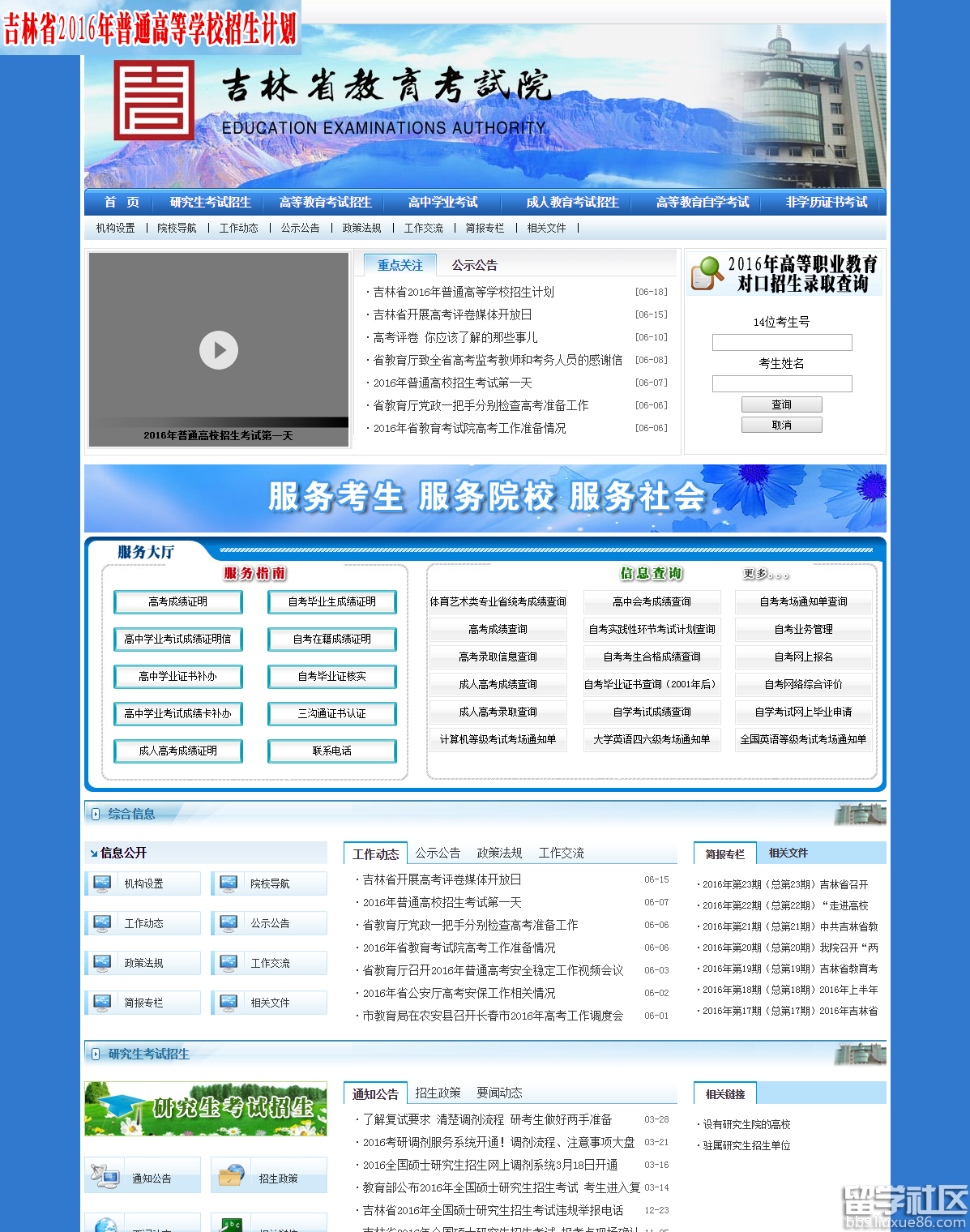Viewport: 970px width, 1232px height.
Task: Open 吉林省2016年普通高等学校招生计划 news link
Action: [x=464, y=292]
